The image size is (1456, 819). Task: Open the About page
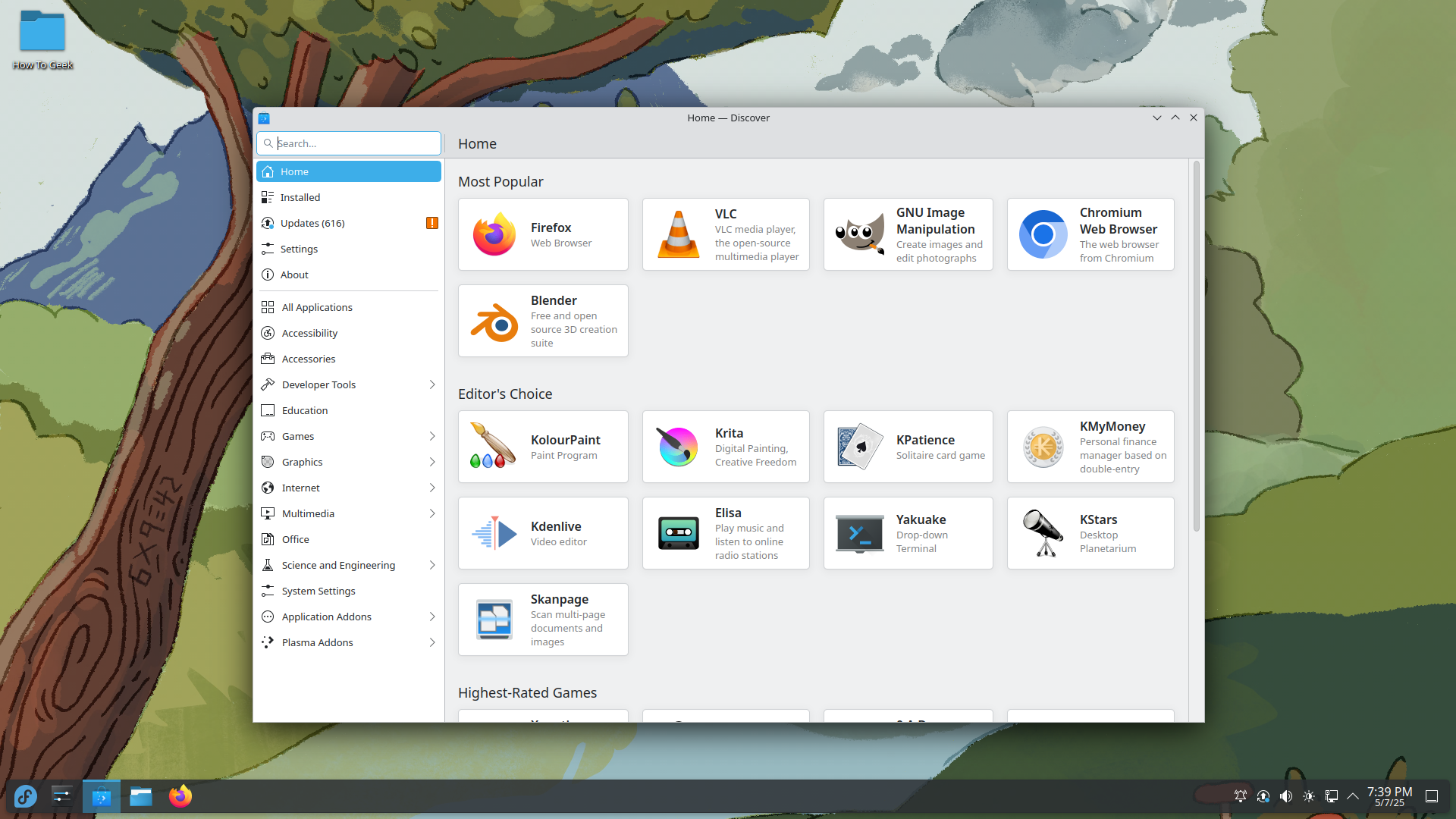click(349, 275)
